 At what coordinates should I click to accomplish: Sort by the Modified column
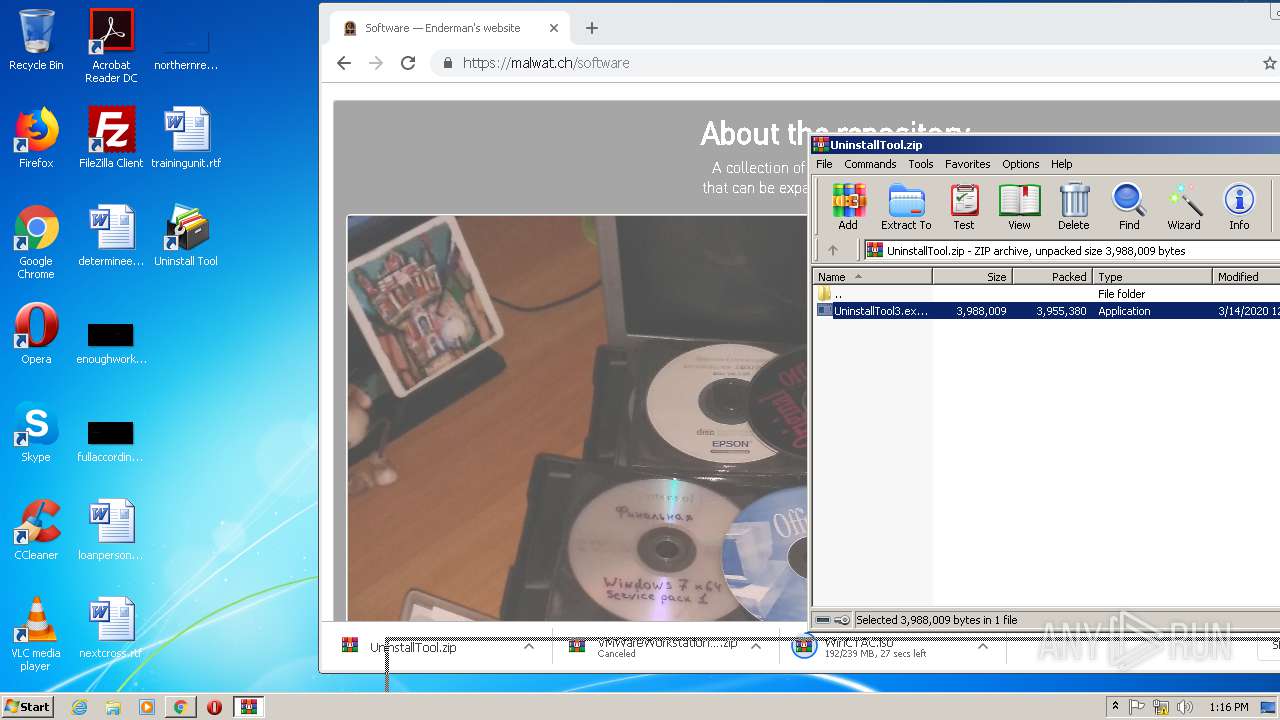click(1246, 277)
